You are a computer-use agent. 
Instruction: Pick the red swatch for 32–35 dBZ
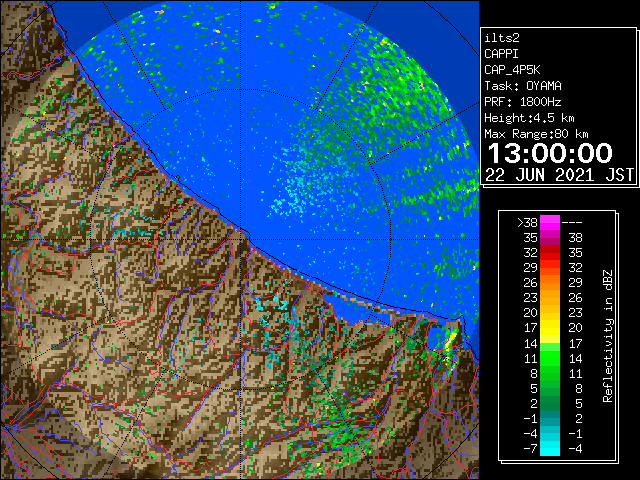pyautogui.click(x=550, y=253)
